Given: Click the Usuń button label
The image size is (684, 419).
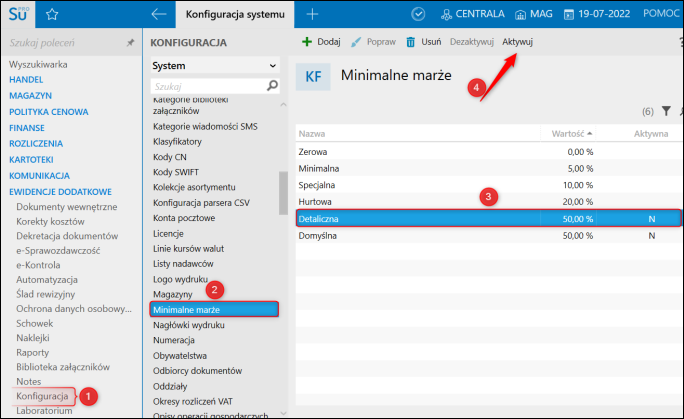Looking at the screenshot, I should coord(431,42).
